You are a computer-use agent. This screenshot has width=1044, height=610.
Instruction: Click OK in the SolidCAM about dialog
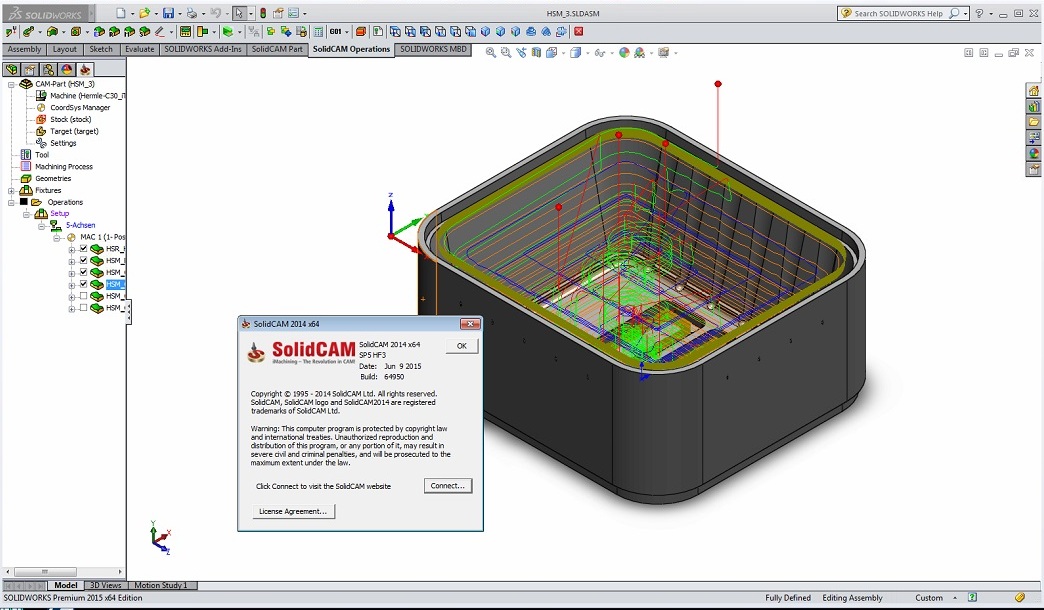461,346
